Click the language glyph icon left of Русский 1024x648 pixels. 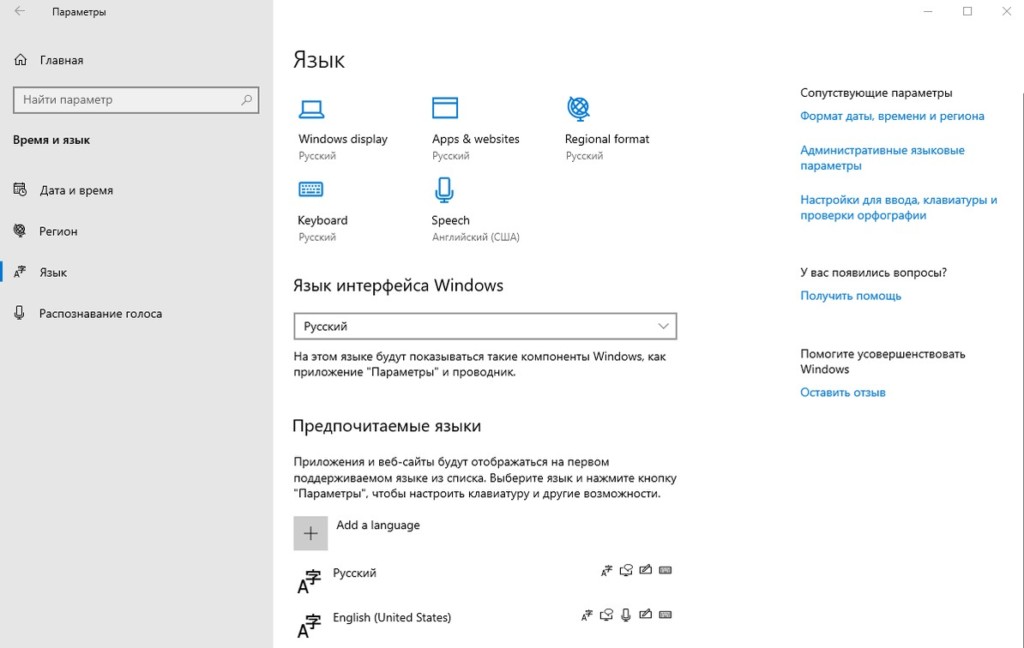click(x=310, y=581)
